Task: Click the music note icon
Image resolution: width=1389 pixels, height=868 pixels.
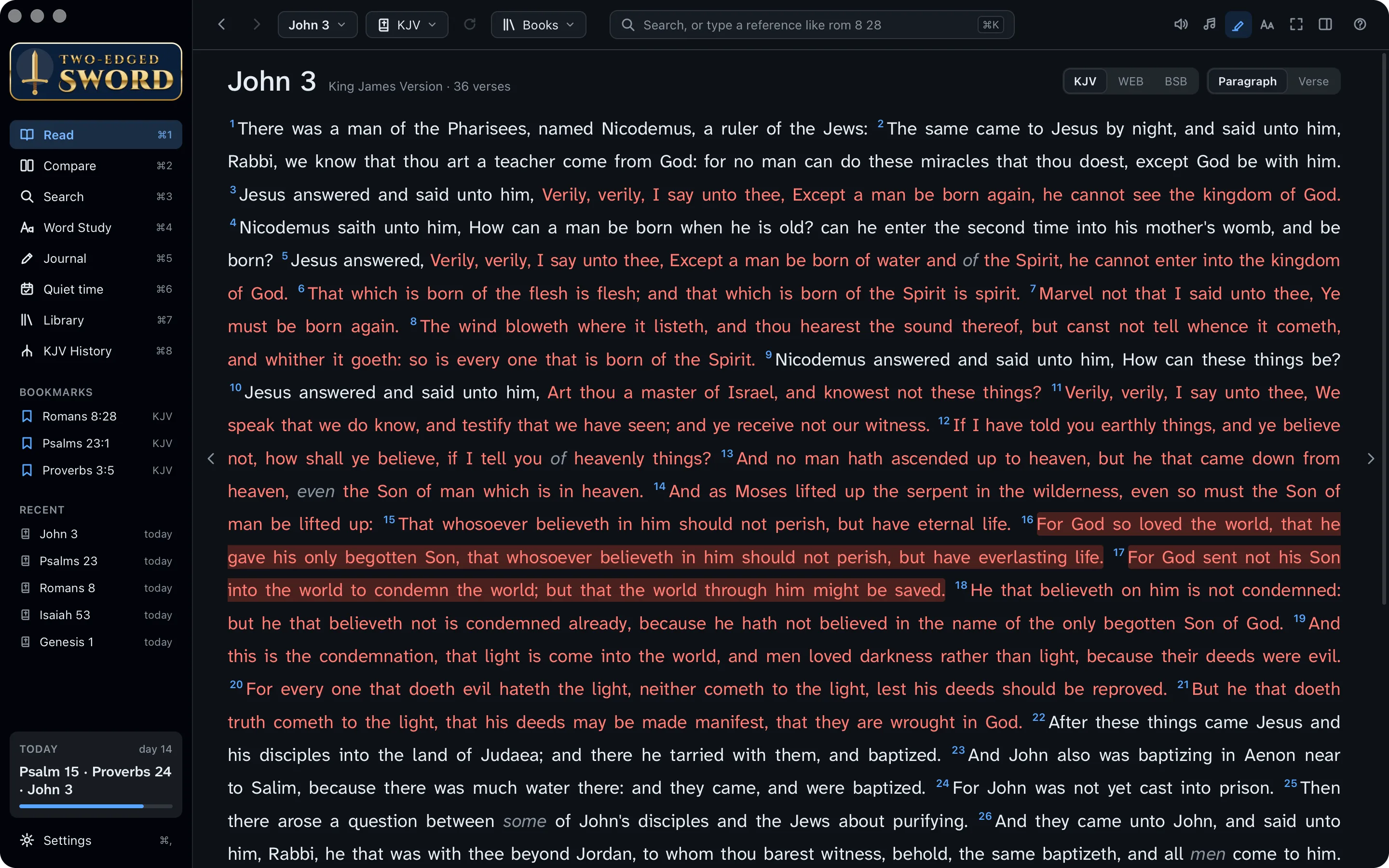Action: coord(1210,25)
